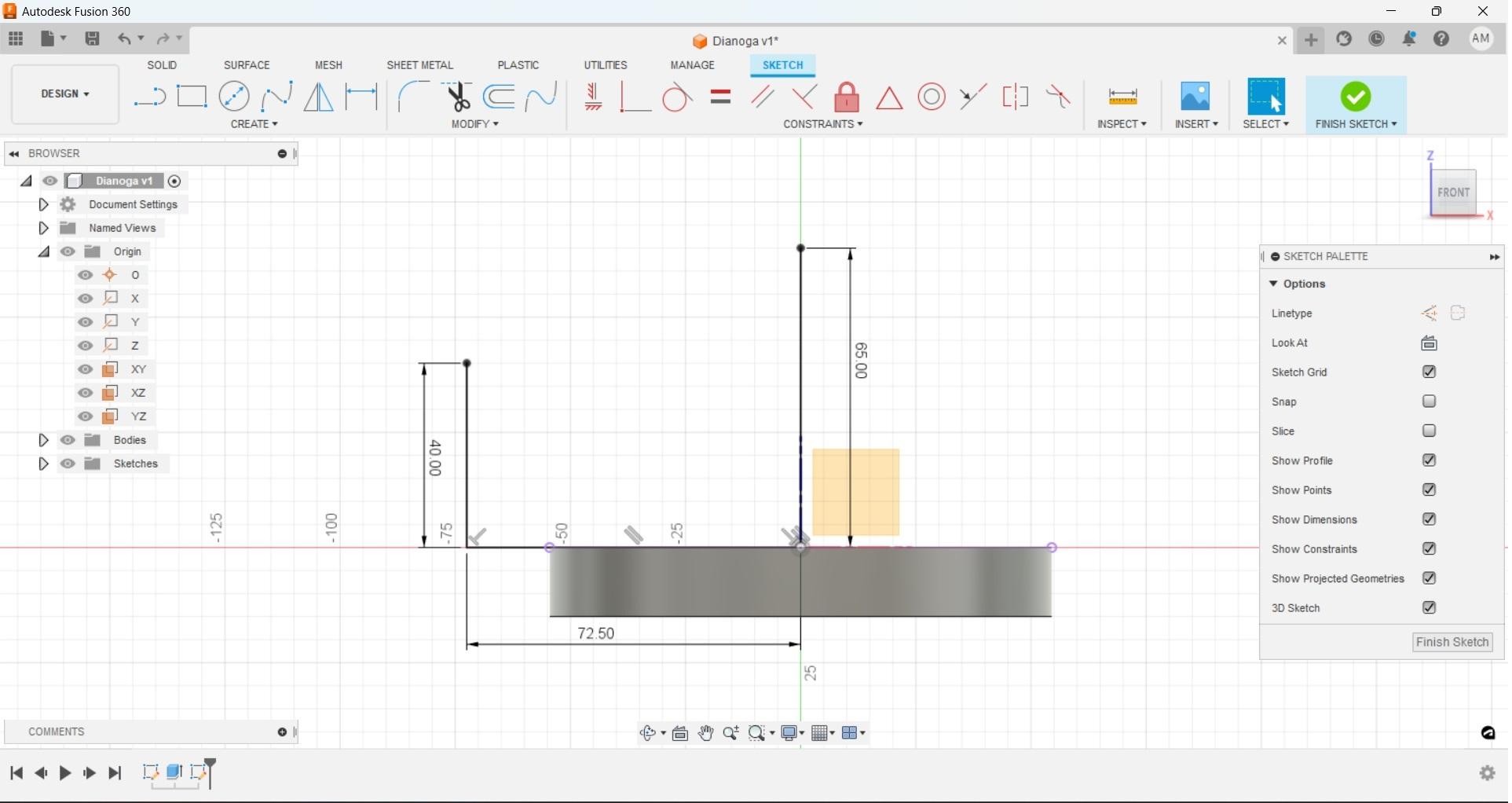Open the INSERT menu
This screenshot has height=803, width=1512.
1196,124
